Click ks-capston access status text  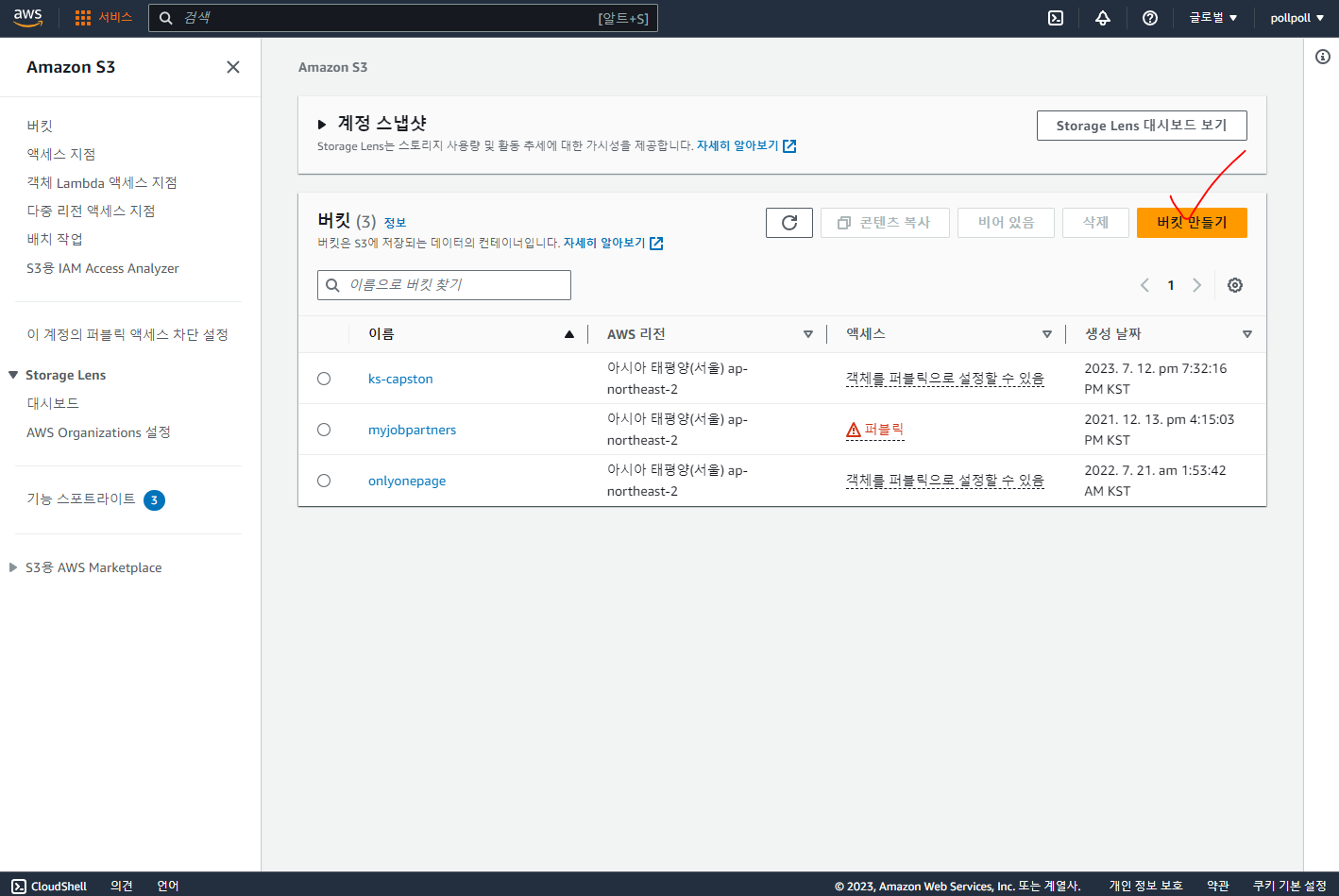945,379
